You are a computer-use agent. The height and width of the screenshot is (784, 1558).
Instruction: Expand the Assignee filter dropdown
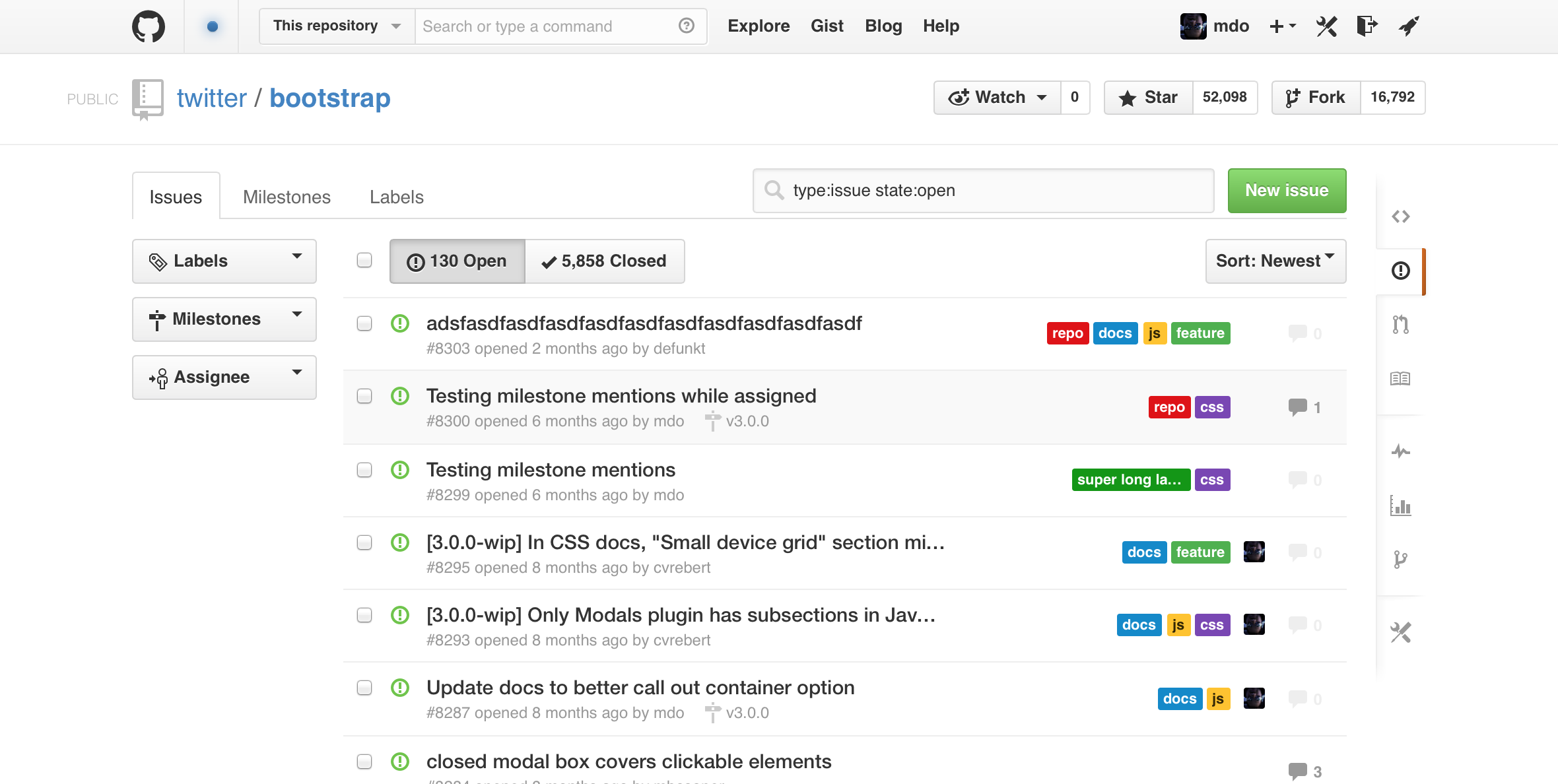[224, 377]
